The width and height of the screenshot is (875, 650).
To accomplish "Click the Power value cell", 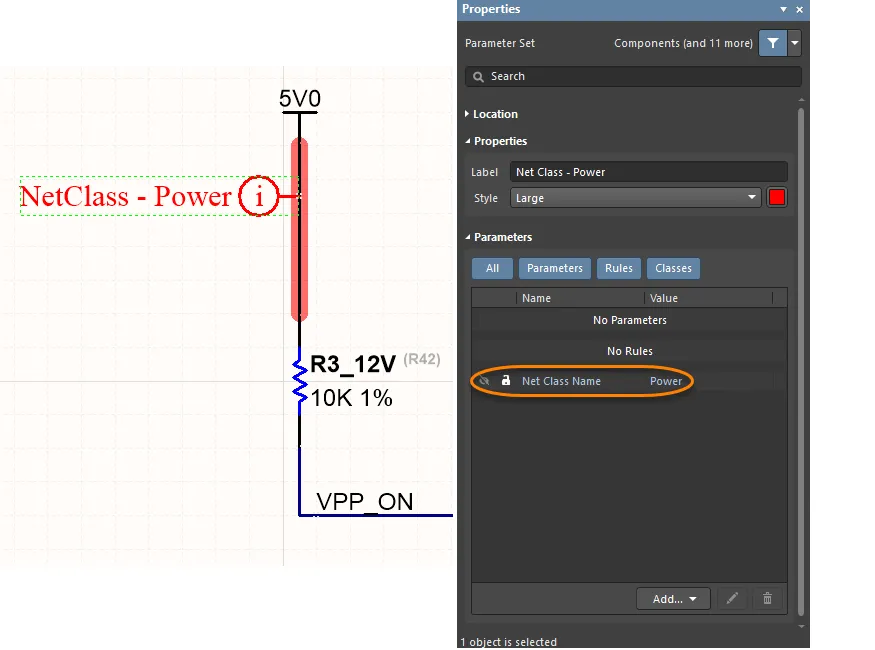I will 666,381.
